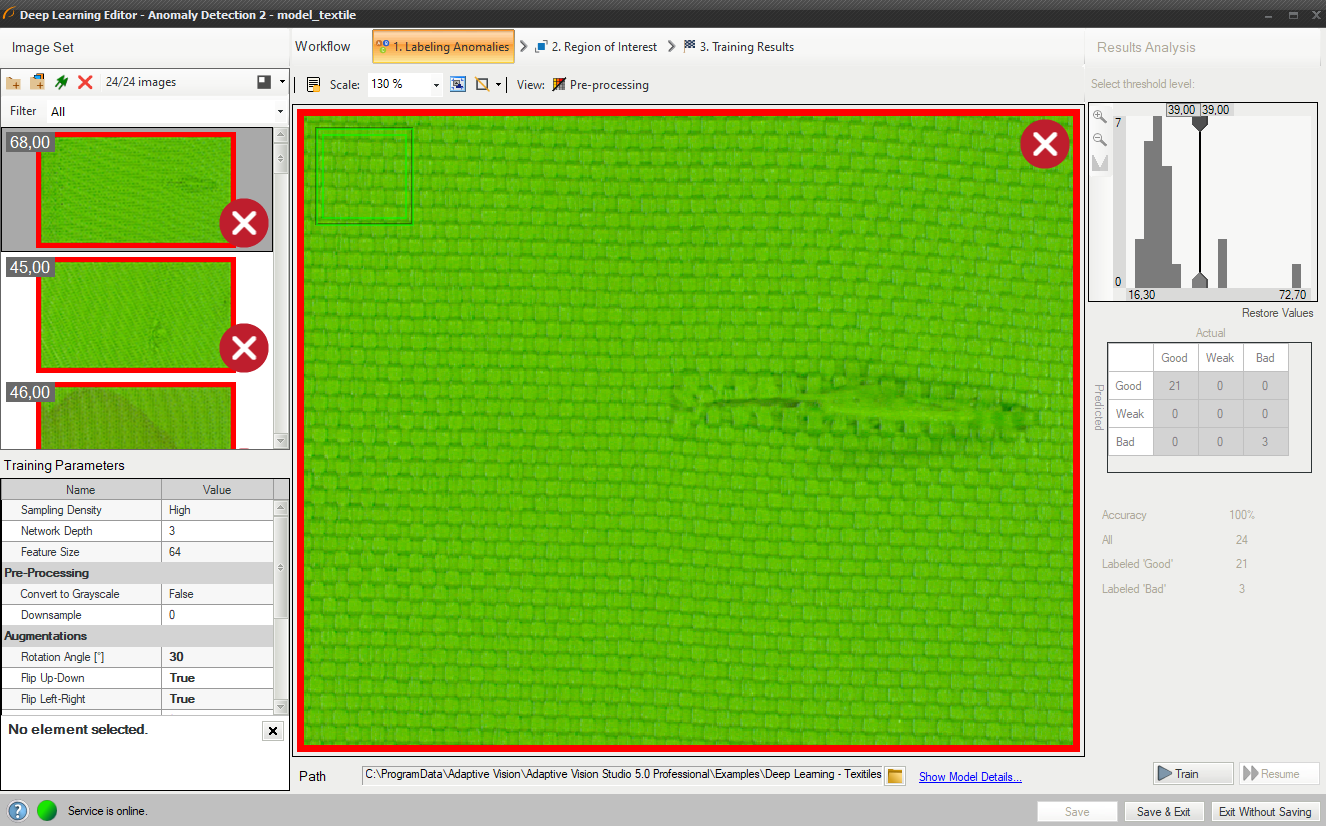Click the Help question mark icon

(x=18, y=811)
